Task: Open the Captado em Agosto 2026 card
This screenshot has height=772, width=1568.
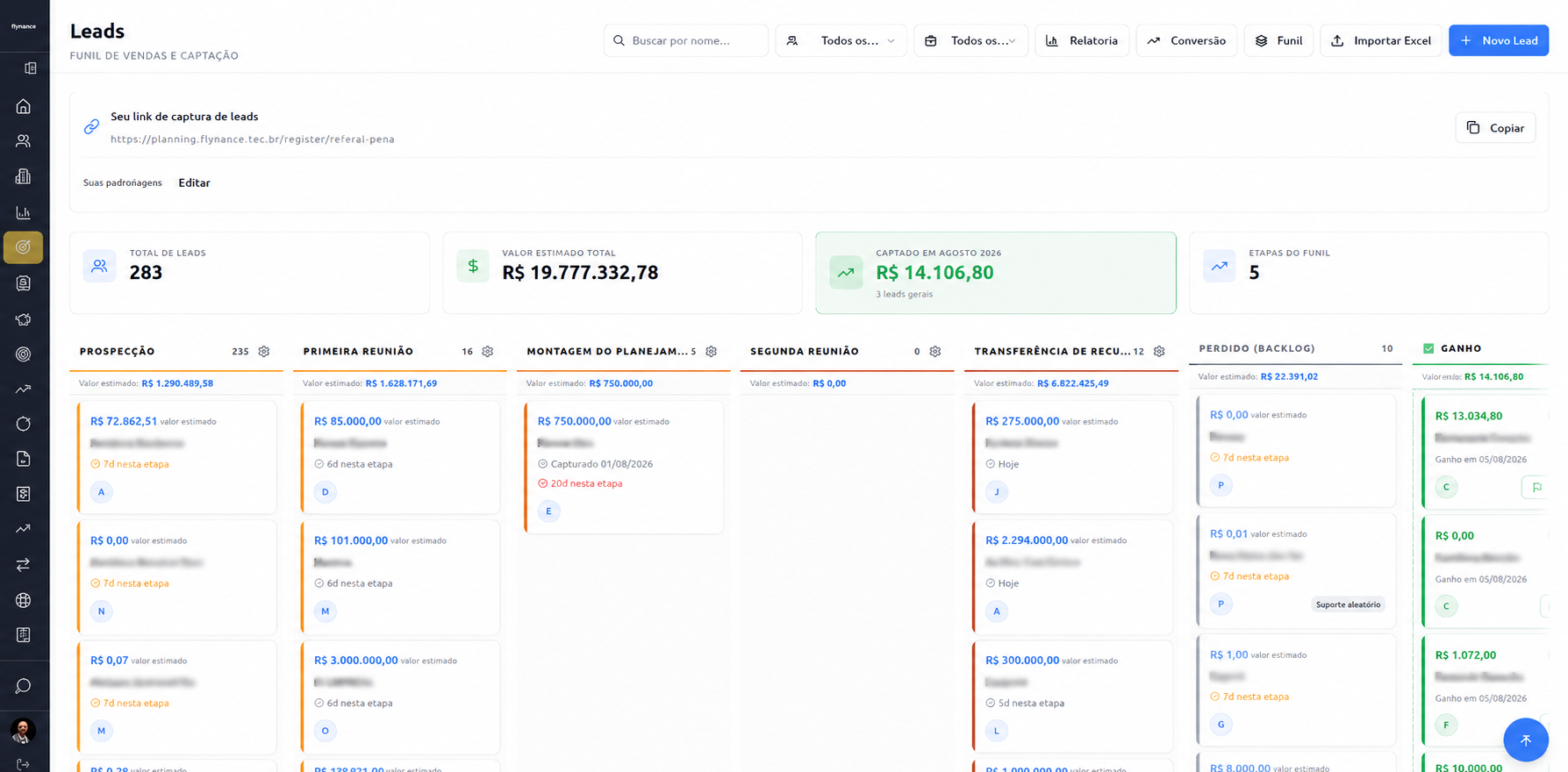Action: (x=996, y=273)
